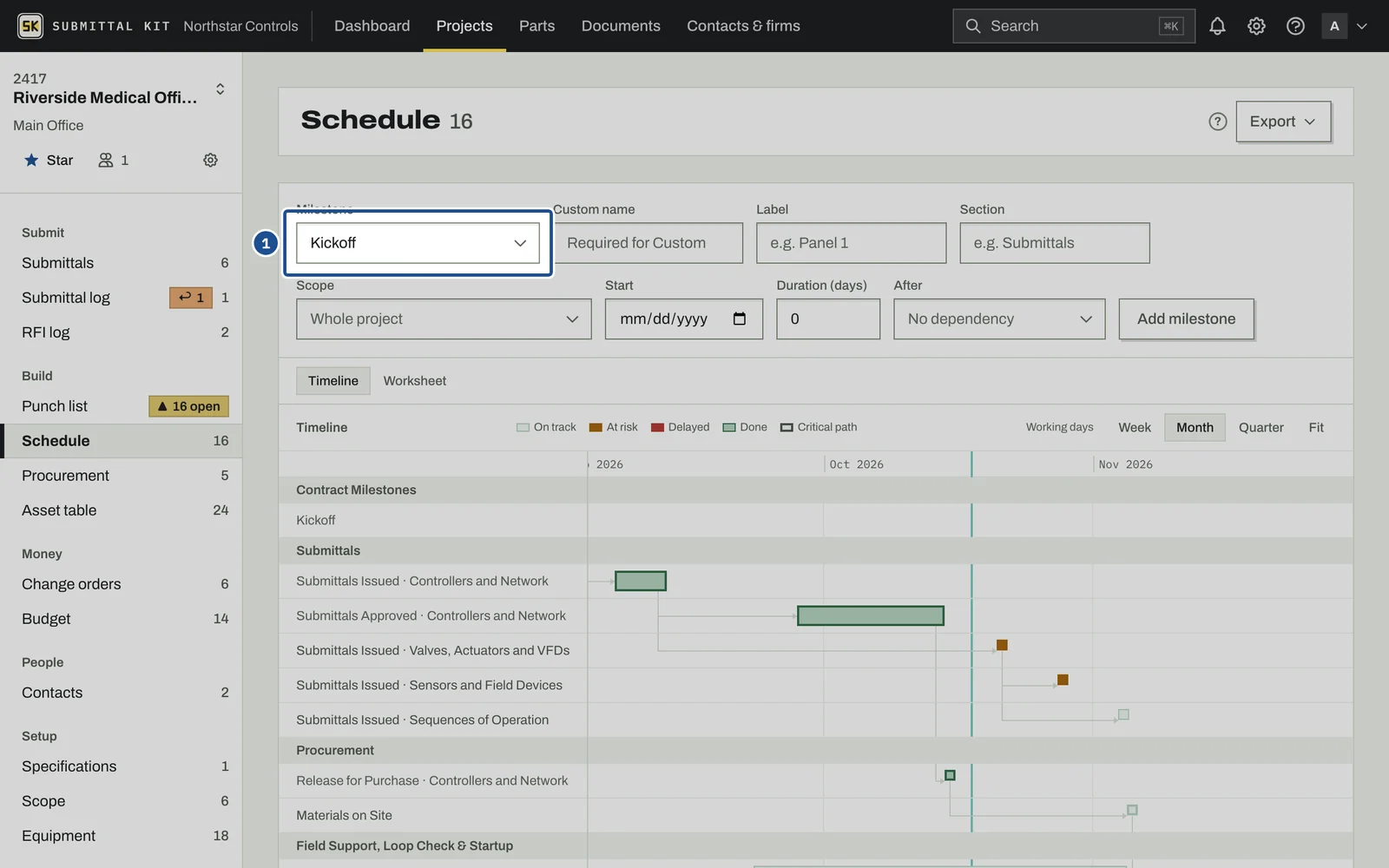Toggle Working days option

tap(1059, 427)
